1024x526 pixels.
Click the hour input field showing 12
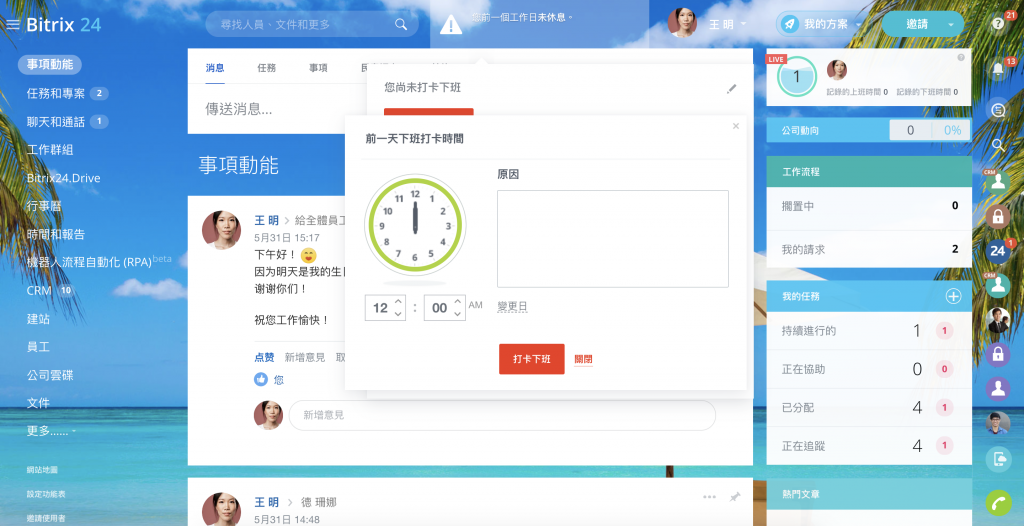380,308
